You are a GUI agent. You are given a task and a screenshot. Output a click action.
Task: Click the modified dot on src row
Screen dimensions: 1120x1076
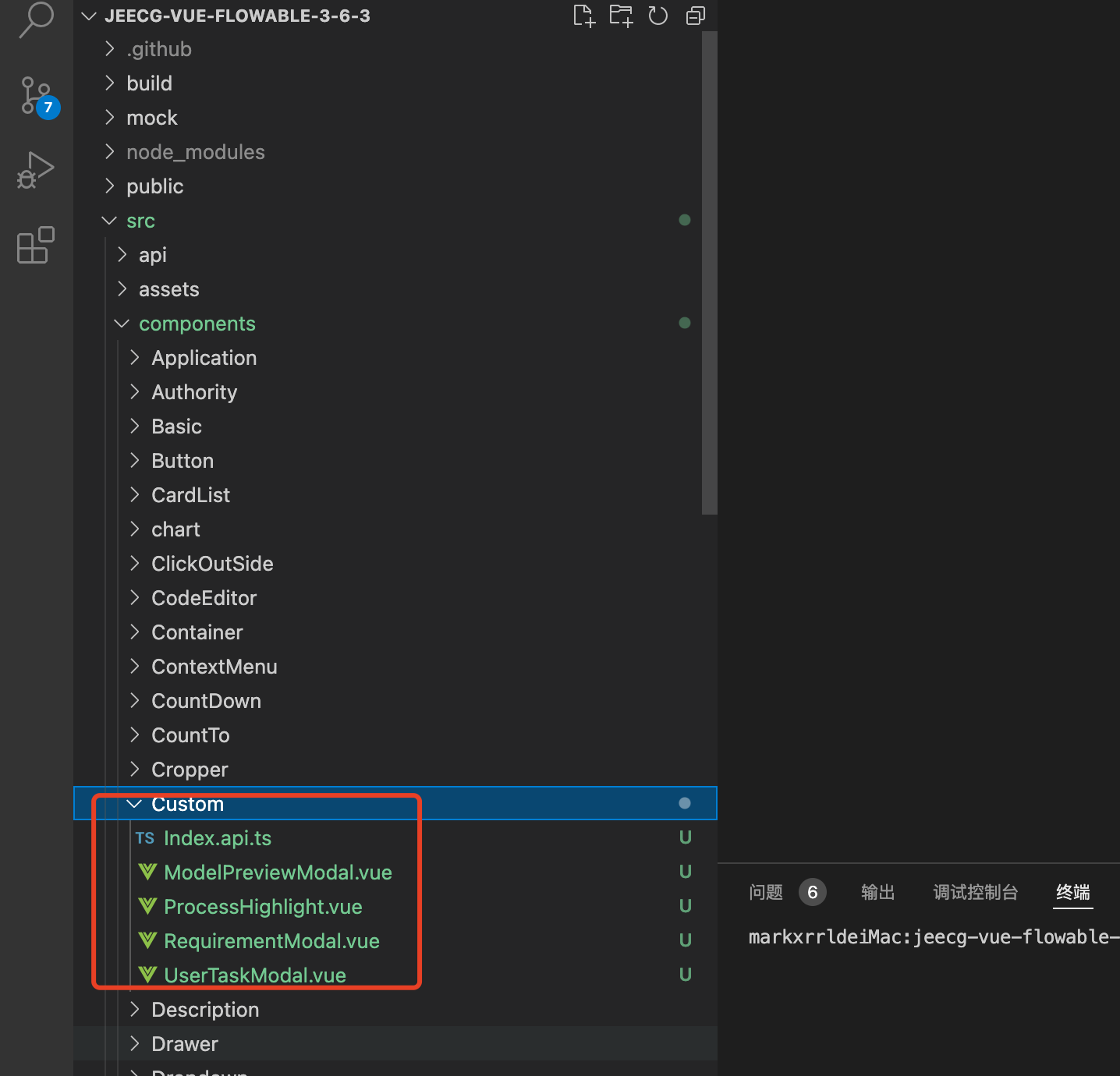pyautogui.click(x=685, y=220)
